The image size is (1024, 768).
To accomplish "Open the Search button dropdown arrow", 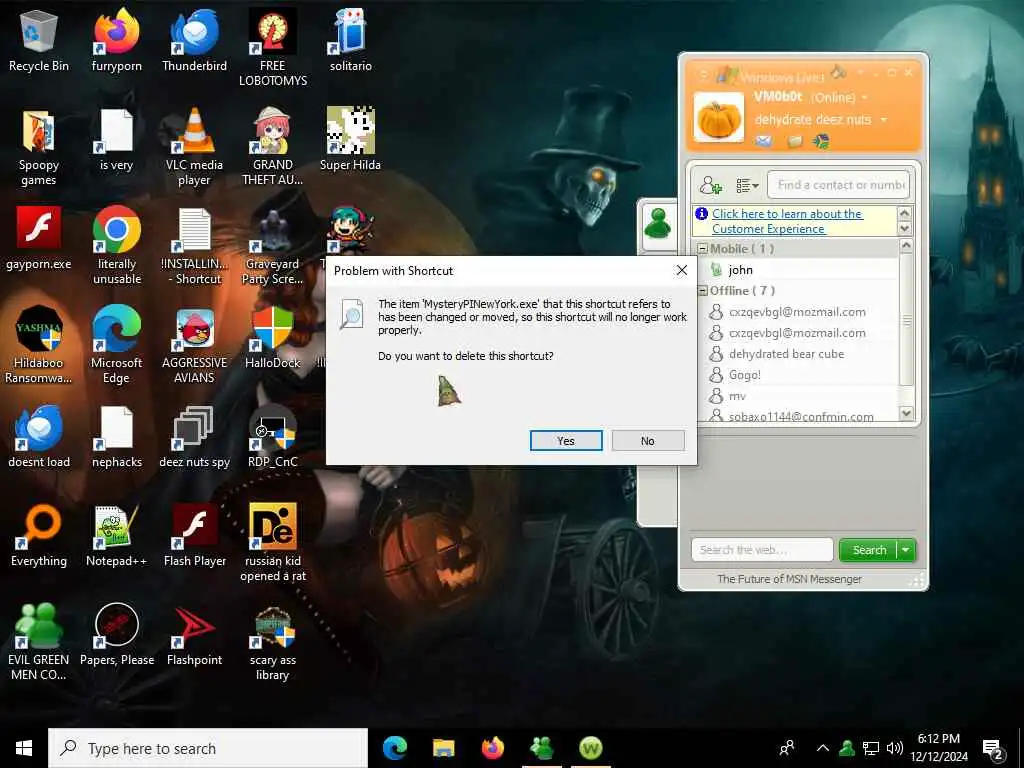I will [906, 550].
